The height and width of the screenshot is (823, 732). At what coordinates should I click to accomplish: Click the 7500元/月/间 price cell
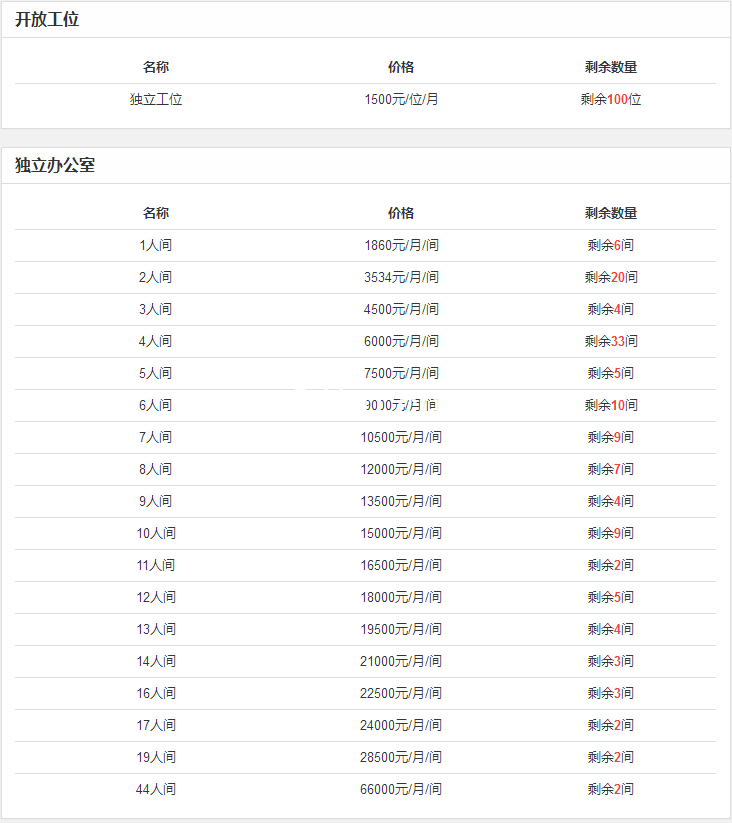coord(401,373)
